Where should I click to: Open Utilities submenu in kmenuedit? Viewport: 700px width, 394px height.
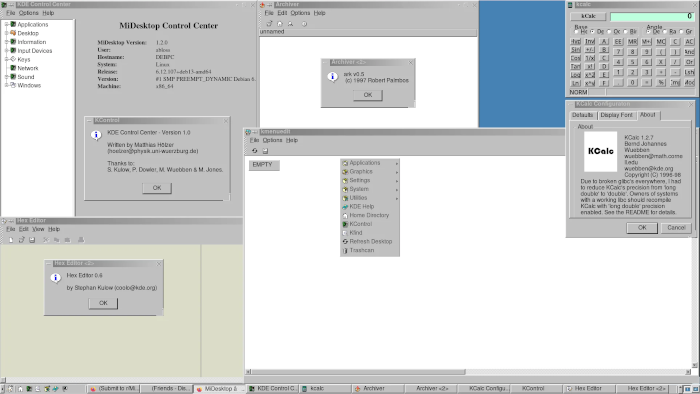click(x=370, y=198)
